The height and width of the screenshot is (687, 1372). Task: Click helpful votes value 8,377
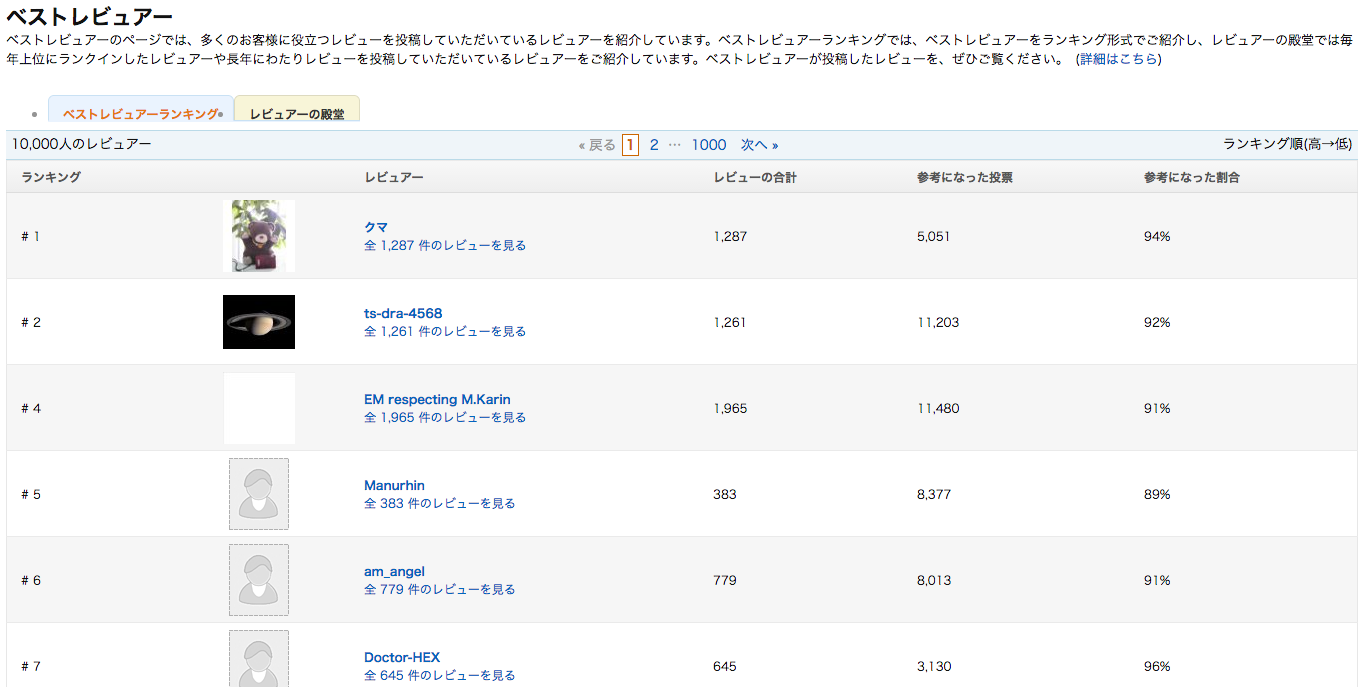[934, 494]
